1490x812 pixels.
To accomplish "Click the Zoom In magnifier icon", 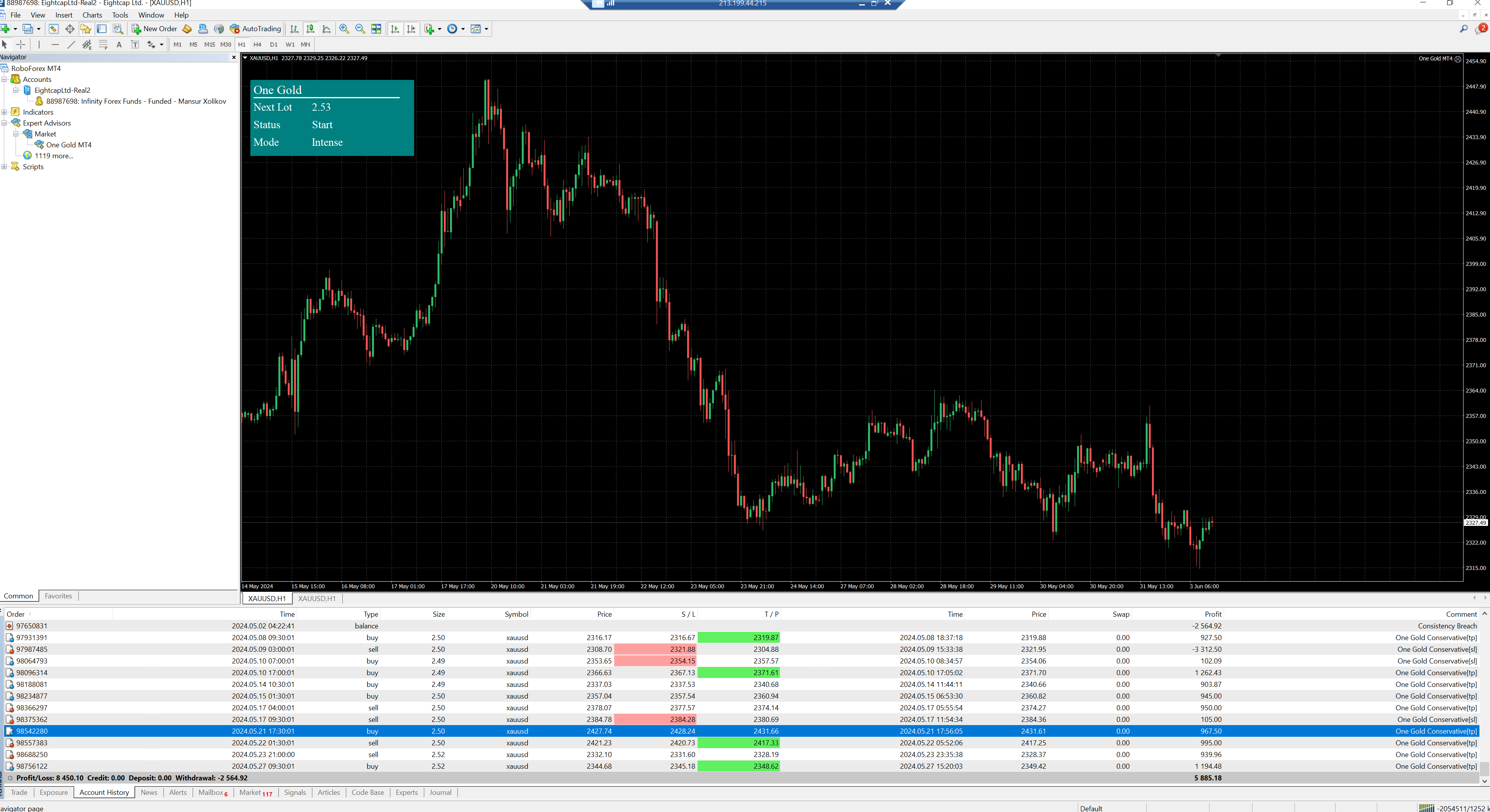I will 344,29.
